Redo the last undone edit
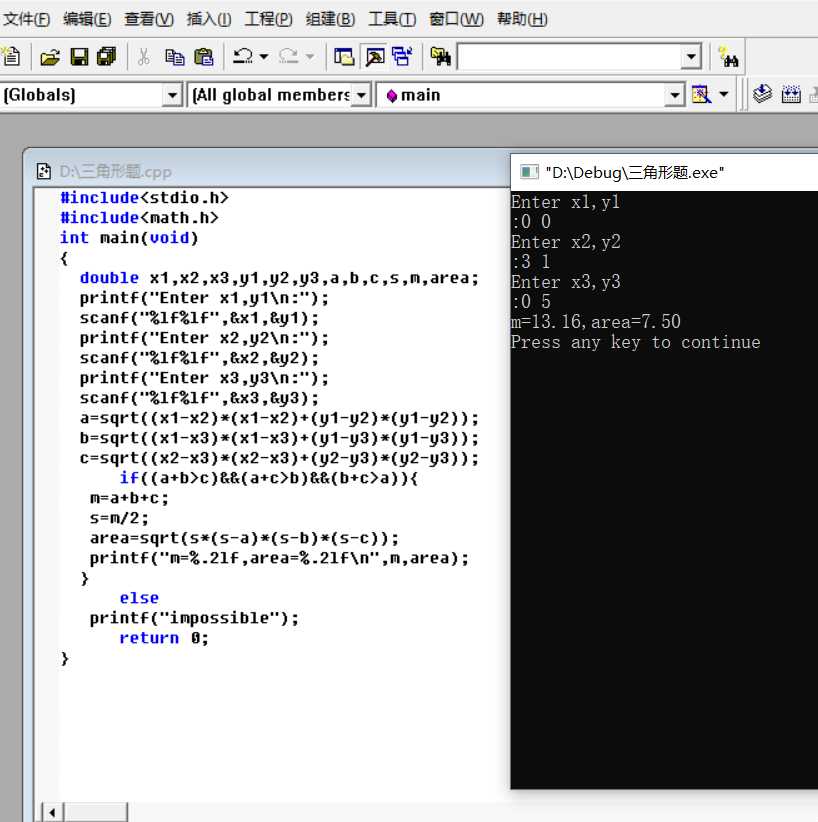Image resolution: width=818 pixels, height=822 pixels. [288, 56]
